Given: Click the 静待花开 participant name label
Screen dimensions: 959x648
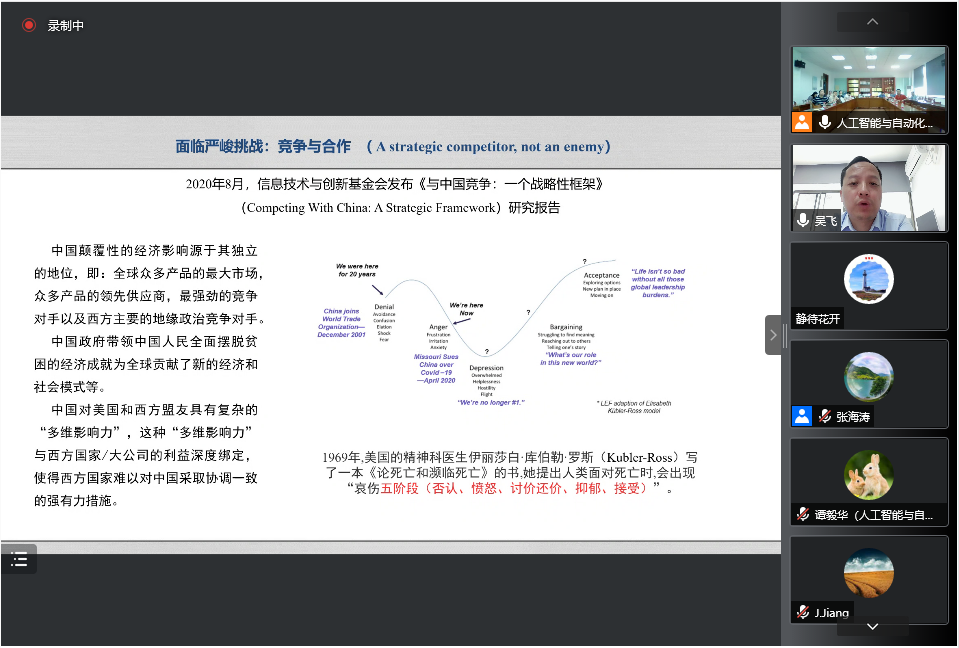Looking at the screenshot, I should 820,318.
